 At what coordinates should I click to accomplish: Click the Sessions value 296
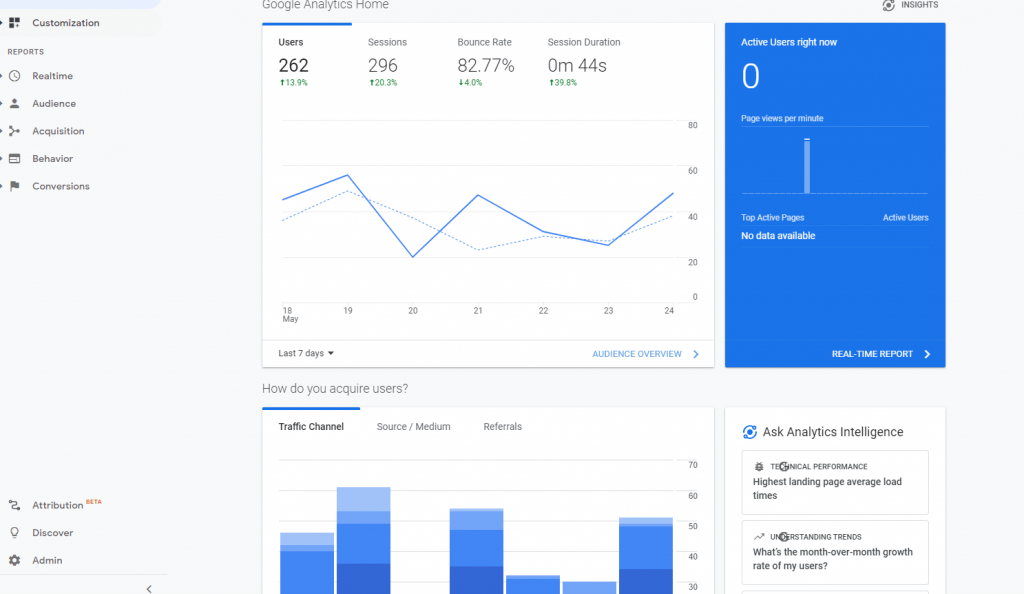click(x=383, y=65)
